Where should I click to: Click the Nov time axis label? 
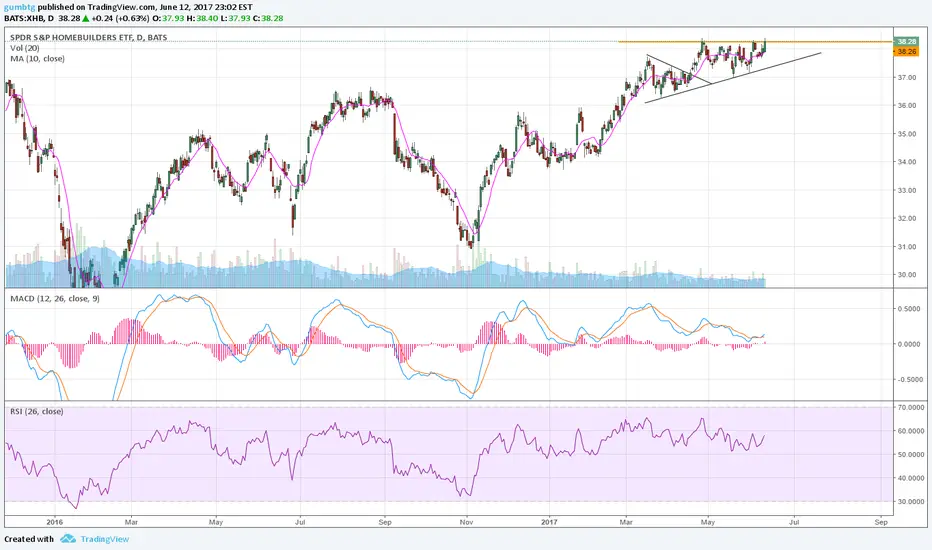(467, 522)
